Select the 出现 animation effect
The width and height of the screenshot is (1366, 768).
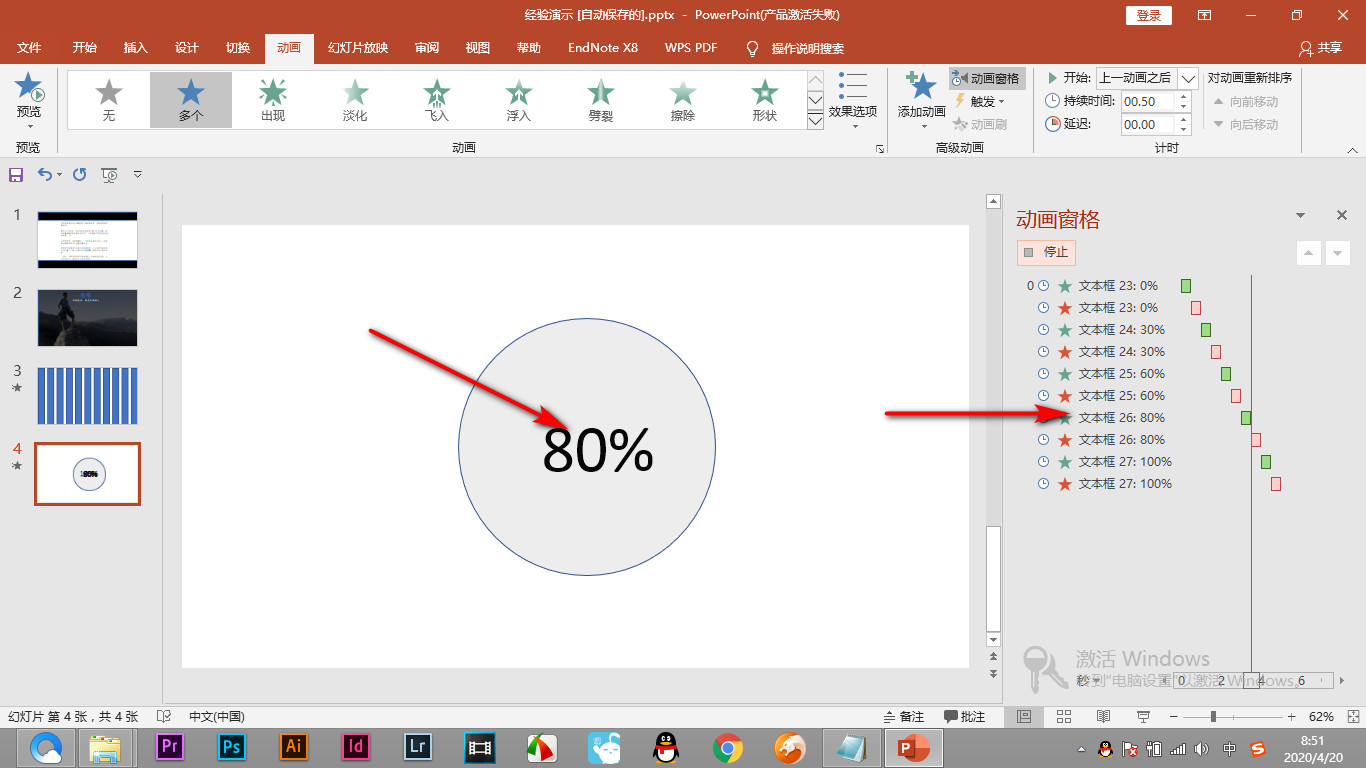(273, 100)
